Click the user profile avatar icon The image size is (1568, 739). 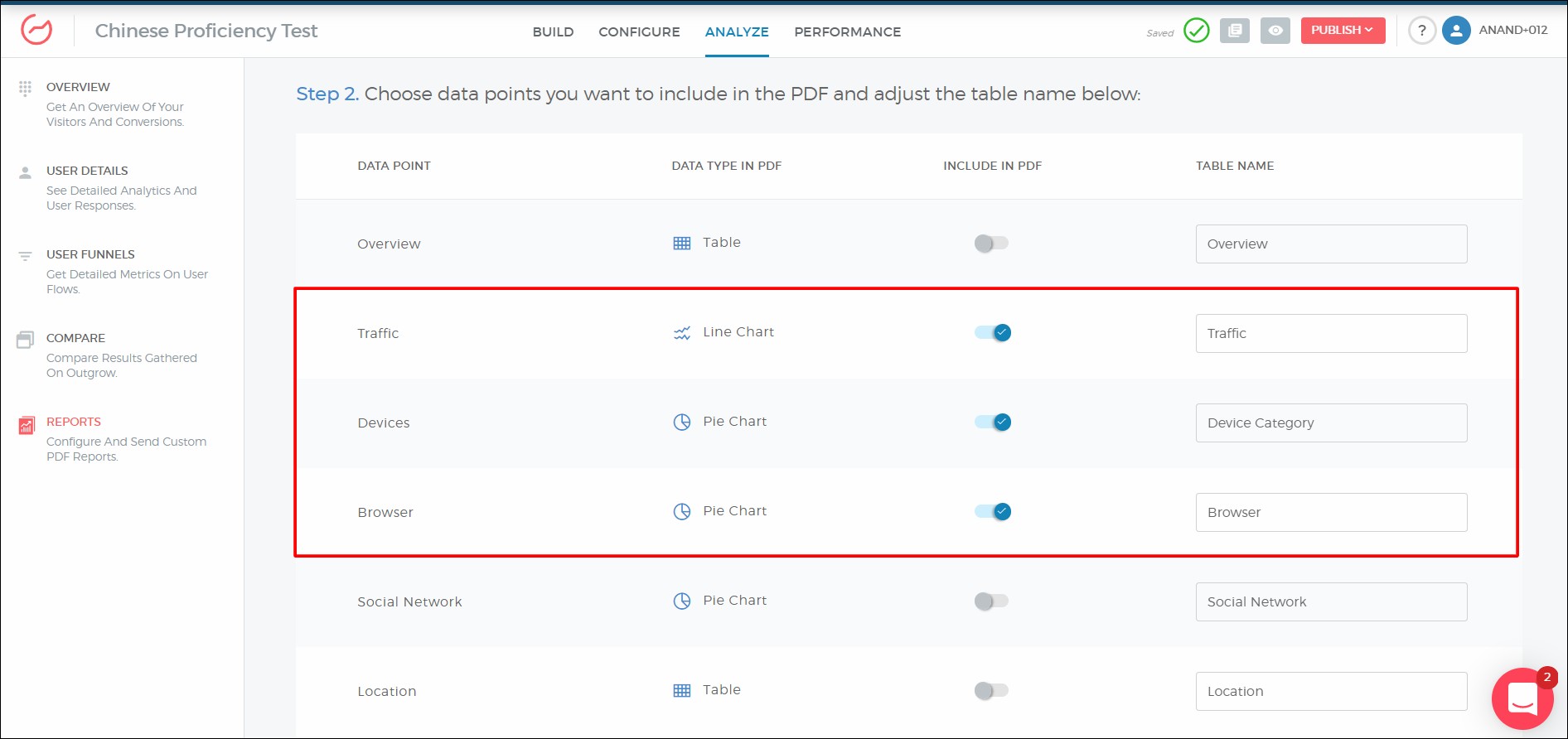click(1455, 31)
